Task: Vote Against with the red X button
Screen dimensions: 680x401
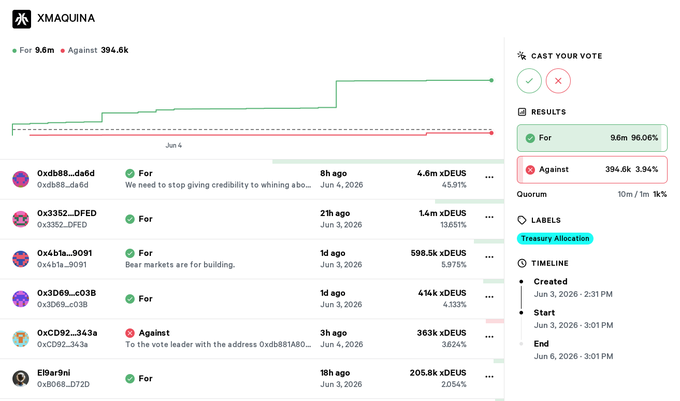Action: coord(558,81)
